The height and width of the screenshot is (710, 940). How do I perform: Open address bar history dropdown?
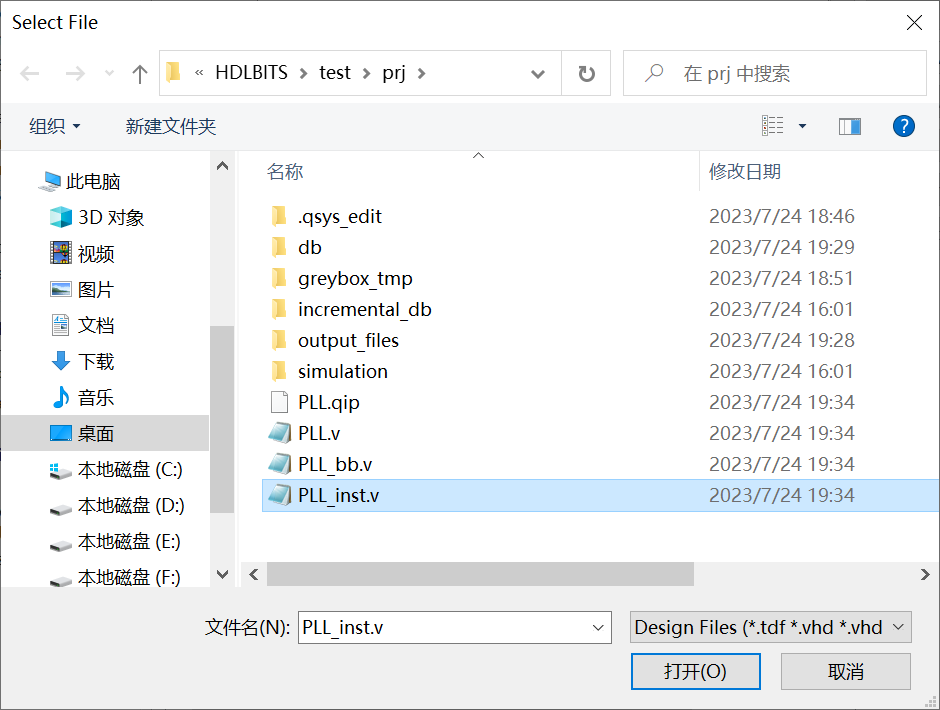point(538,74)
